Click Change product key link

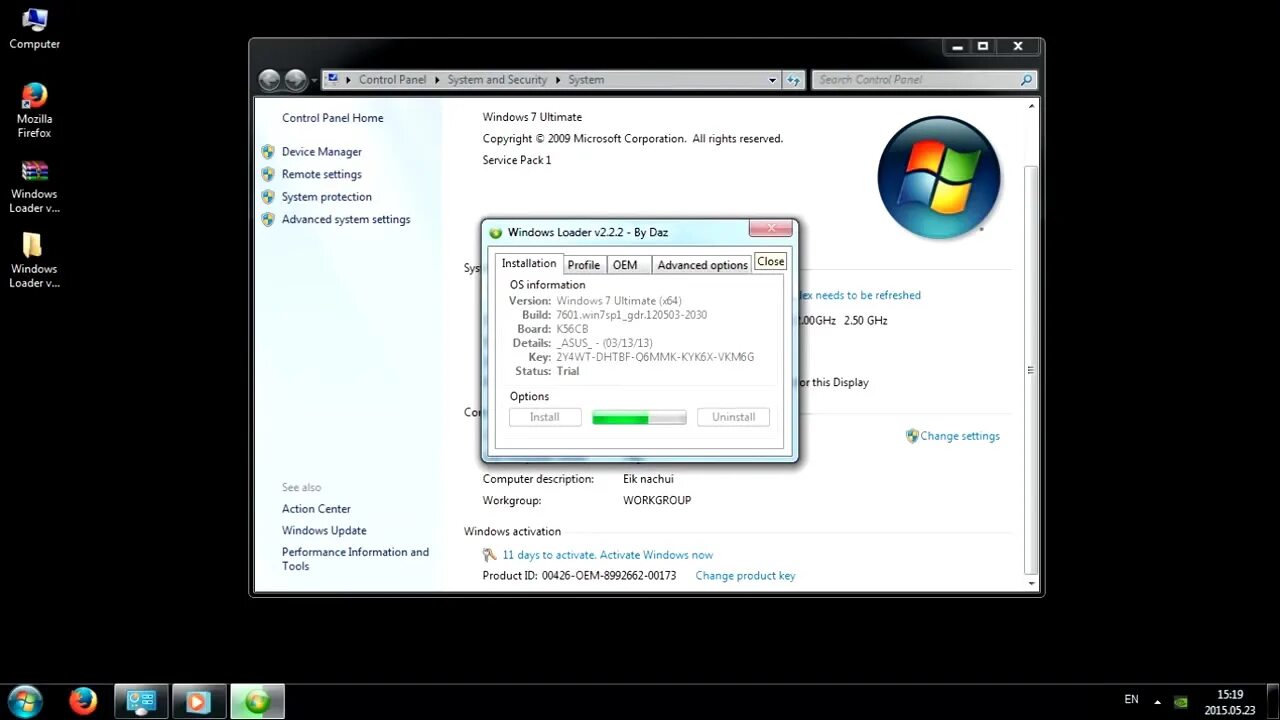pyautogui.click(x=745, y=576)
